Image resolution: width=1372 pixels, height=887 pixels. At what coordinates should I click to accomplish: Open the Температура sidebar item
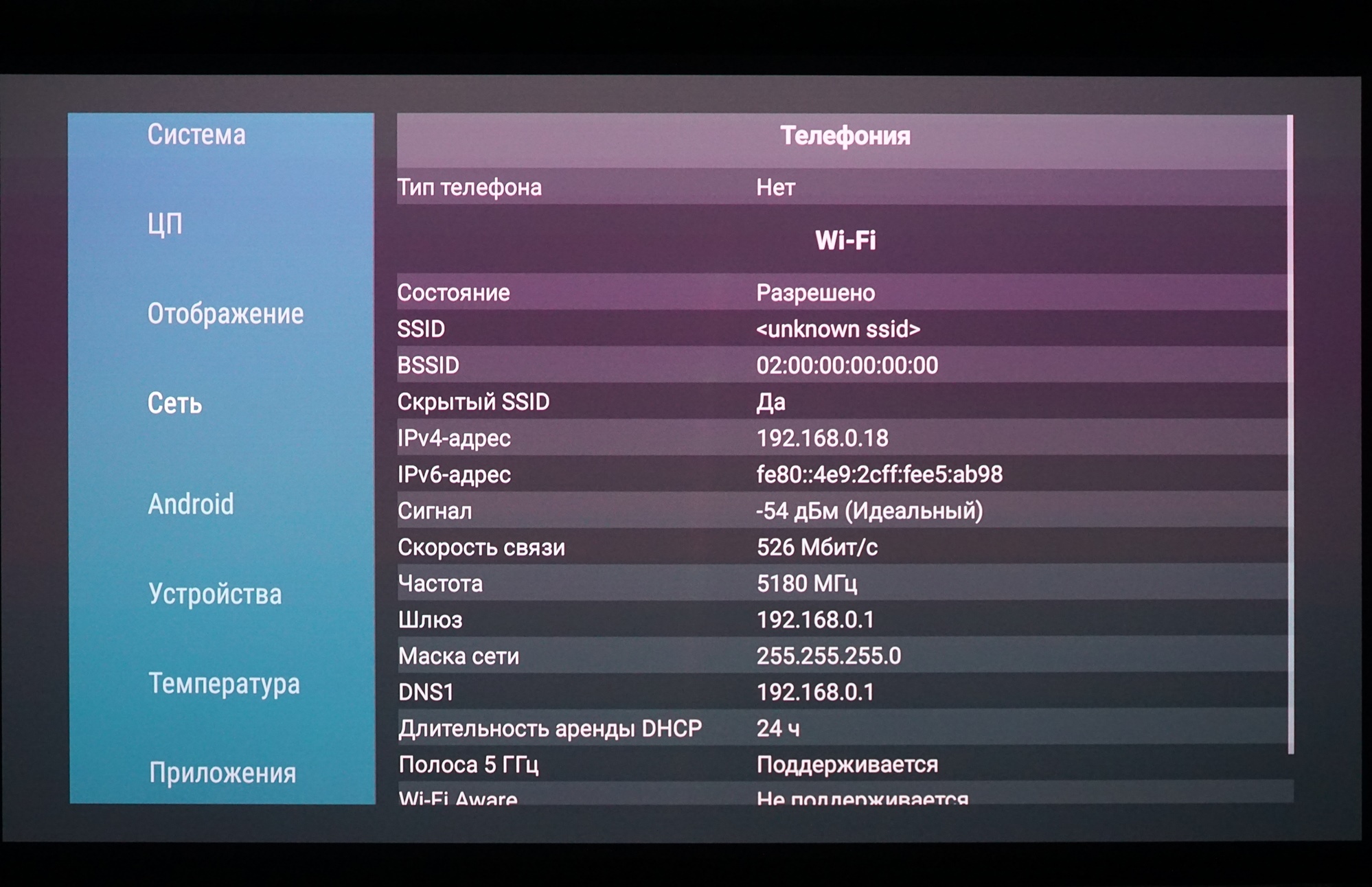(225, 684)
